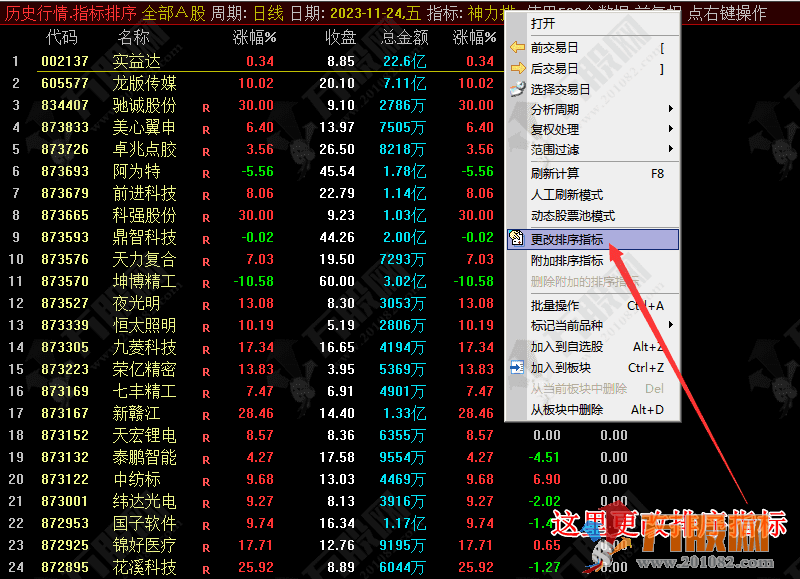
Task: Click 刷新计算 menu item
Action: pyautogui.click(x=593, y=173)
